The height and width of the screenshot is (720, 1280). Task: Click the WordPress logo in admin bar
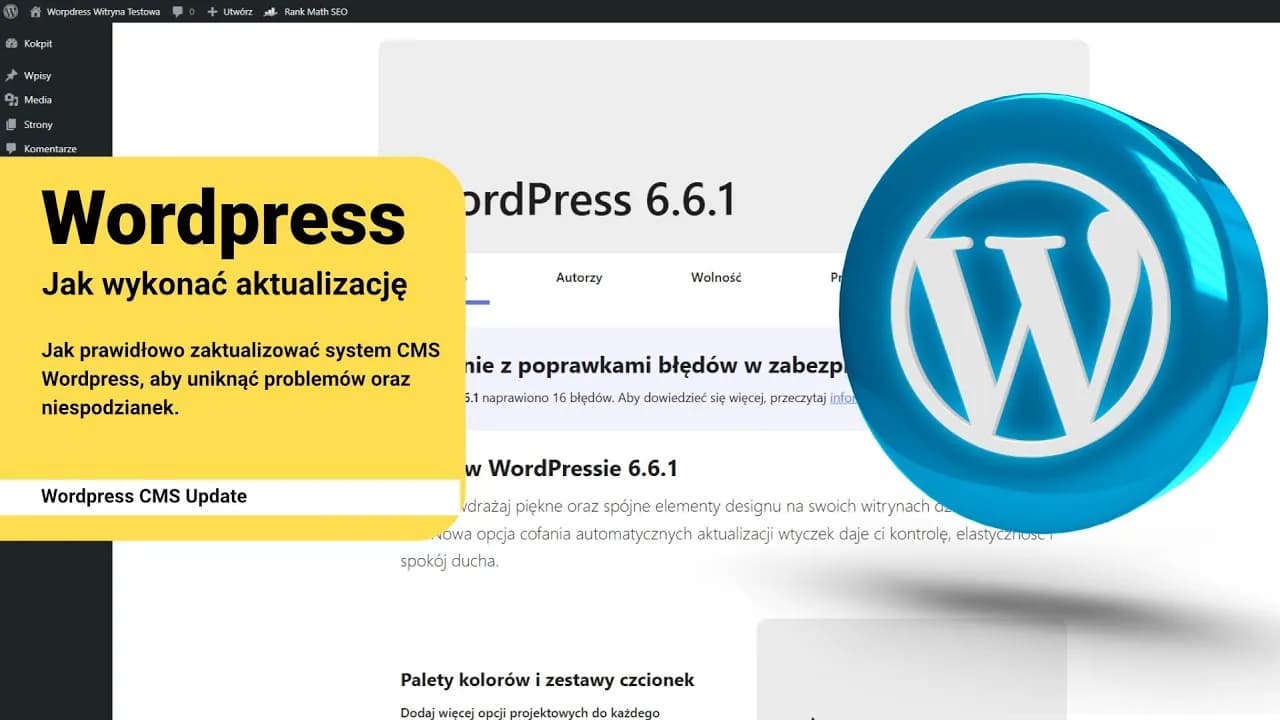point(11,12)
